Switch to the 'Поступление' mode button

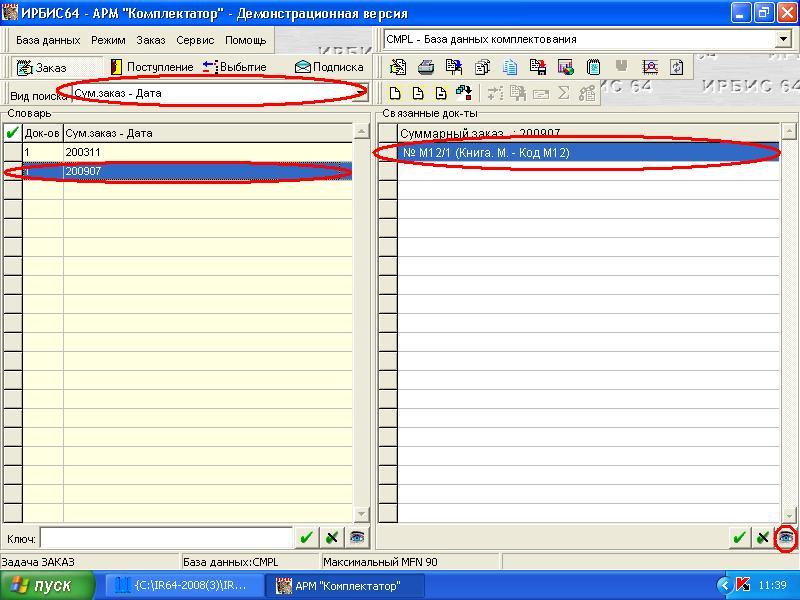pos(151,67)
